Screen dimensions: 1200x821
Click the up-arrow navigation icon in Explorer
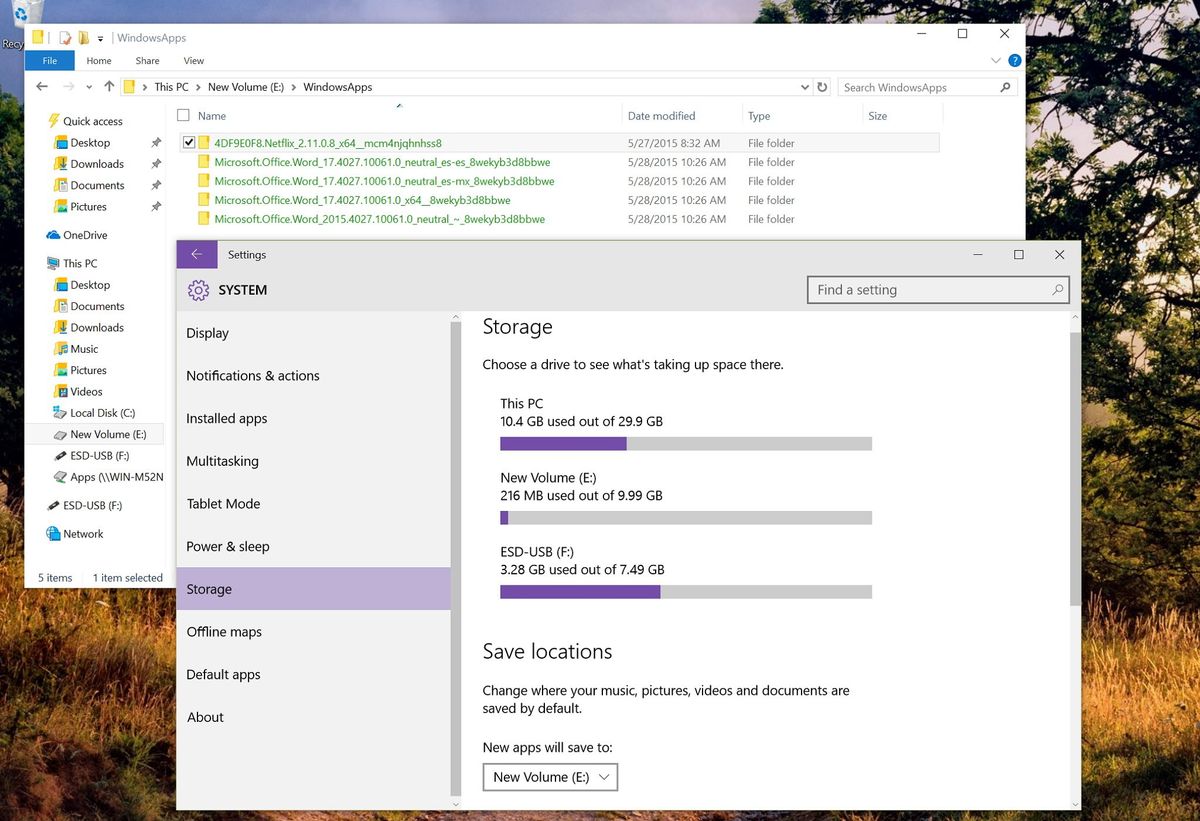[x=109, y=87]
